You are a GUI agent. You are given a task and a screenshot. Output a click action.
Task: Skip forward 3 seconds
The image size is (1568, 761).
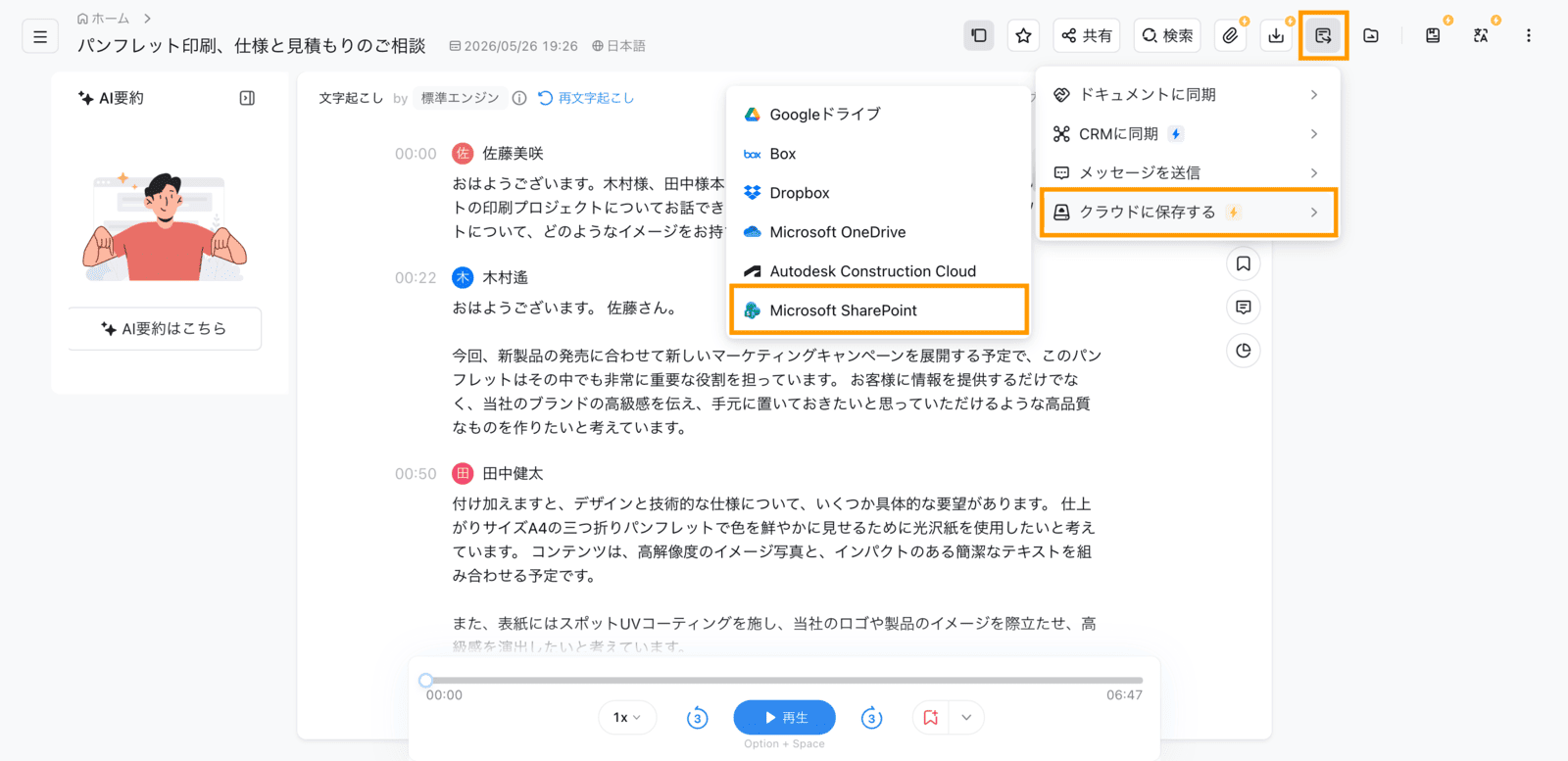871,718
